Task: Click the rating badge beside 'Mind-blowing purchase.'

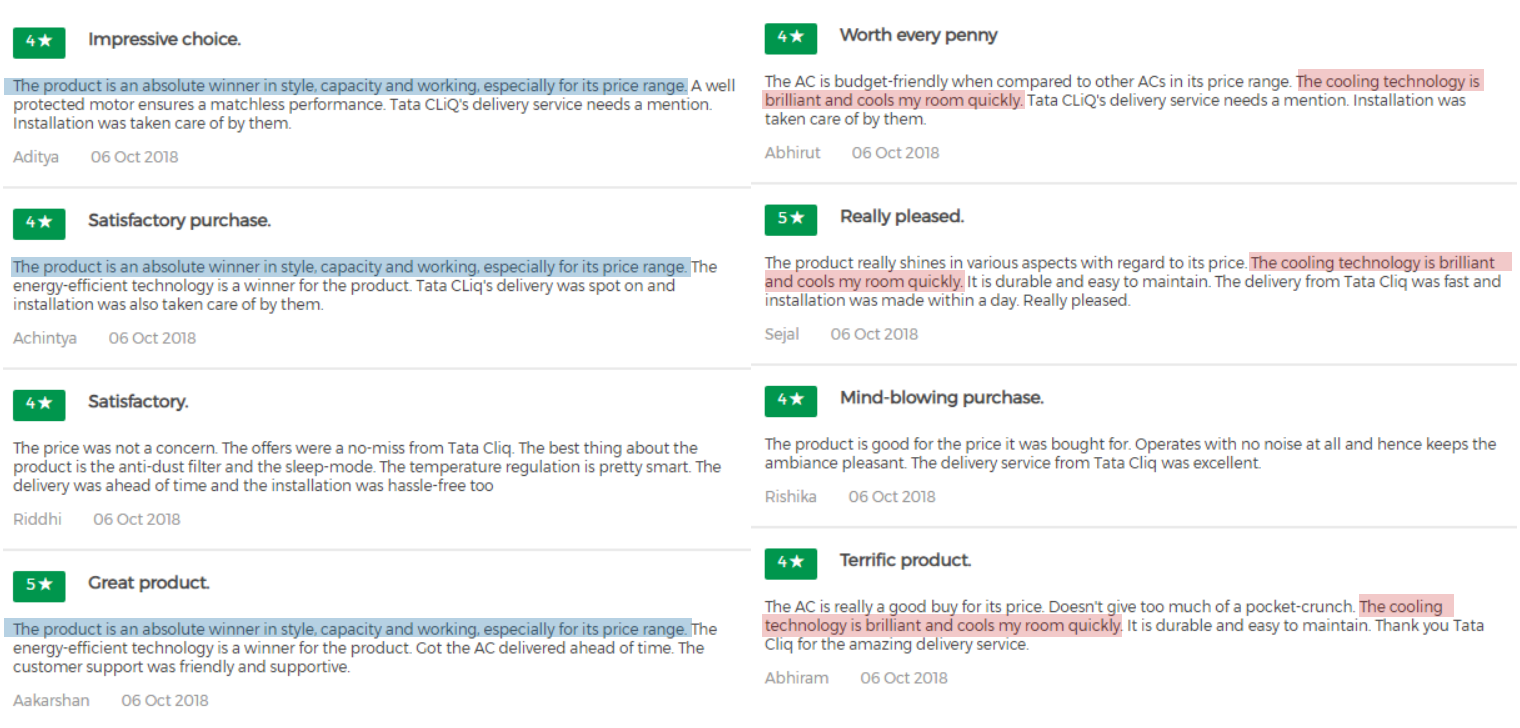Action: point(791,399)
